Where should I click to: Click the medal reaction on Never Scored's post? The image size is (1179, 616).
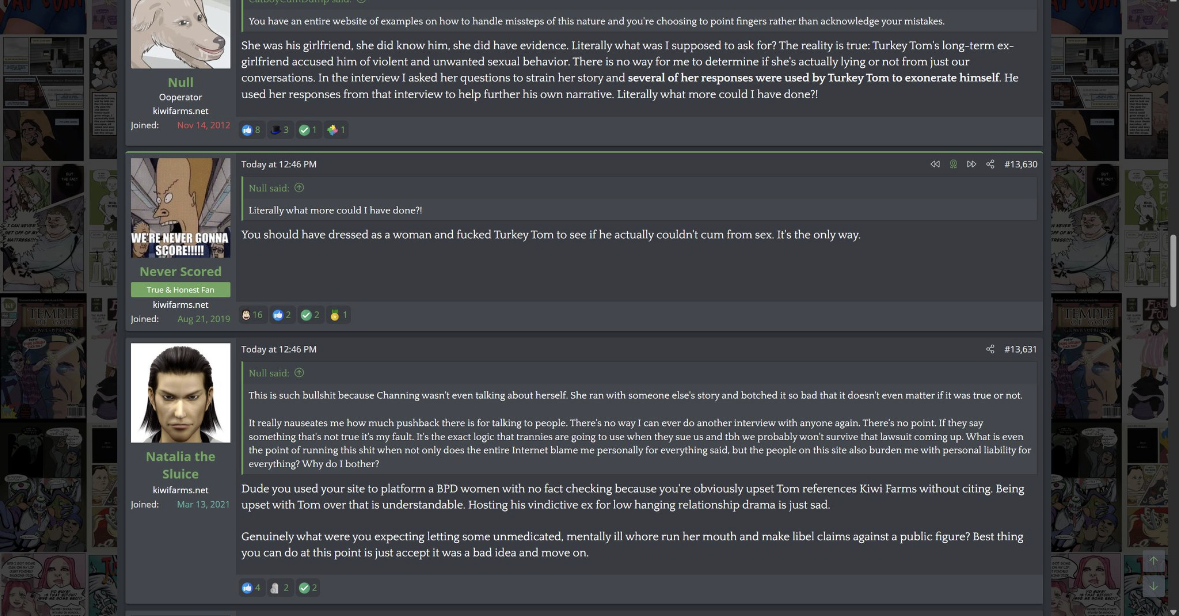pyautogui.click(x=335, y=315)
